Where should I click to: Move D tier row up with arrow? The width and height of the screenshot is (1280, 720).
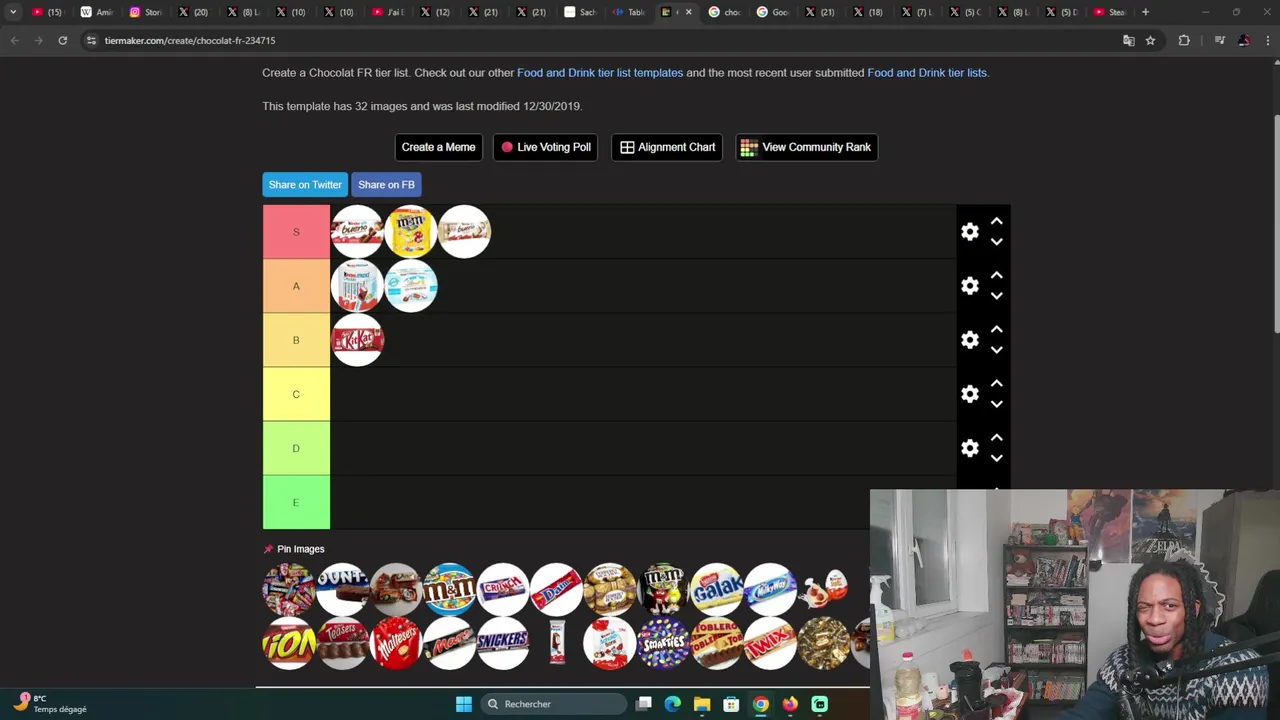(996, 437)
